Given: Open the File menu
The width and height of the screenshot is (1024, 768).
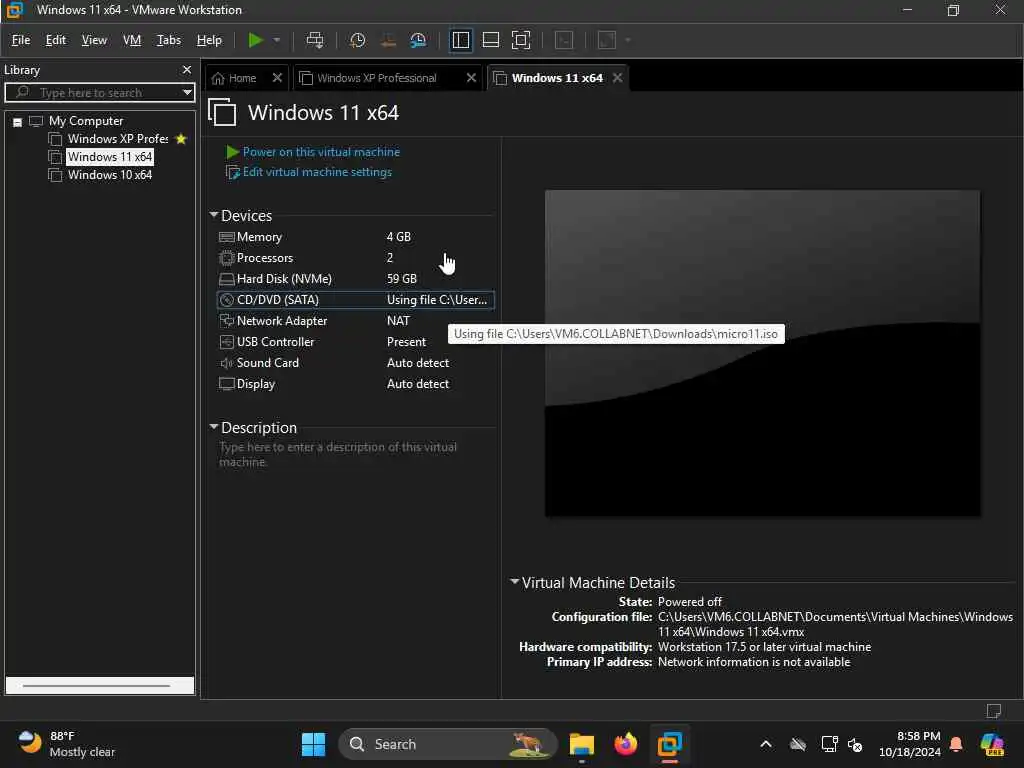Looking at the screenshot, I should [21, 40].
